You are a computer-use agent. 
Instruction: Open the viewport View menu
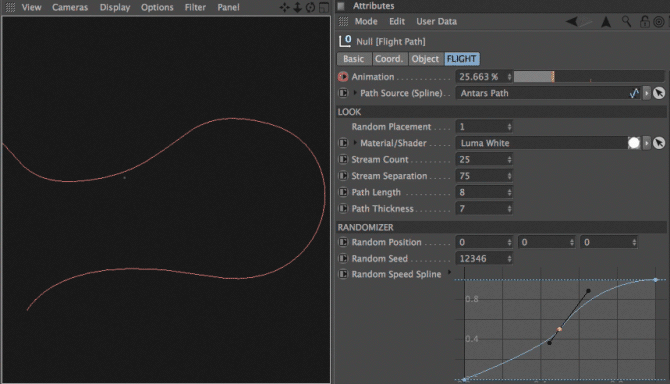(31, 7)
